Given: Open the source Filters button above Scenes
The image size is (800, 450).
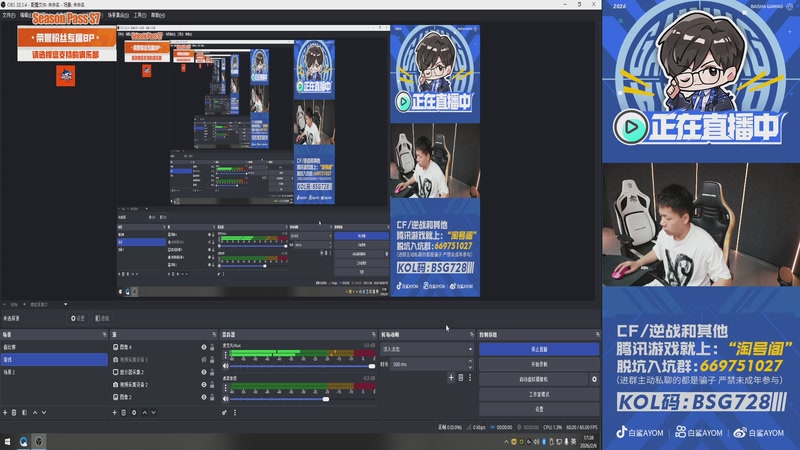Looking at the screenshot, I should coord(102,318).
